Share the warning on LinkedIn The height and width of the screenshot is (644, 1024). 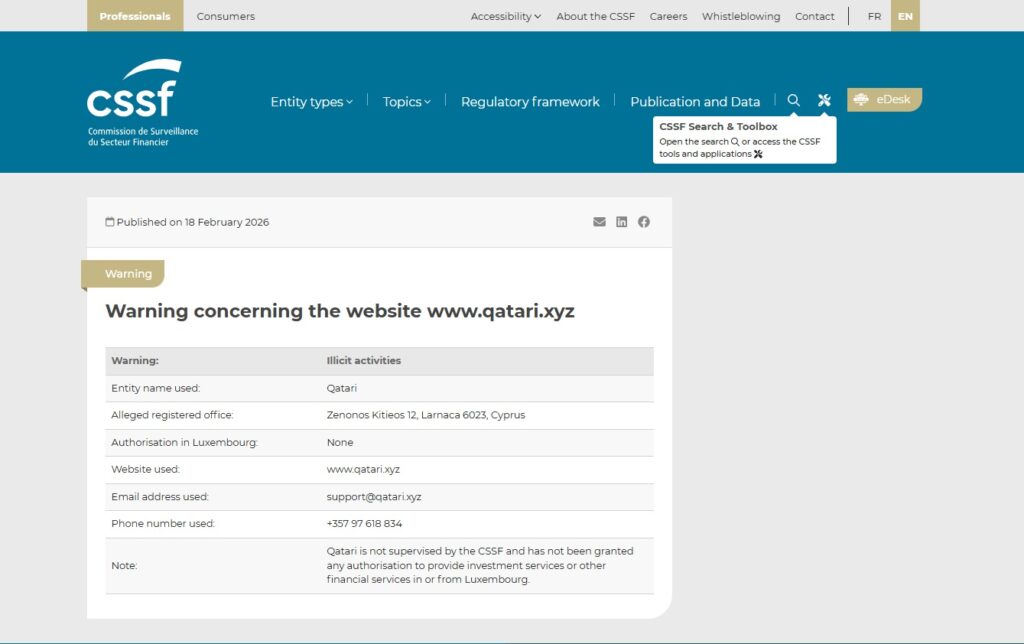[622, 222]
